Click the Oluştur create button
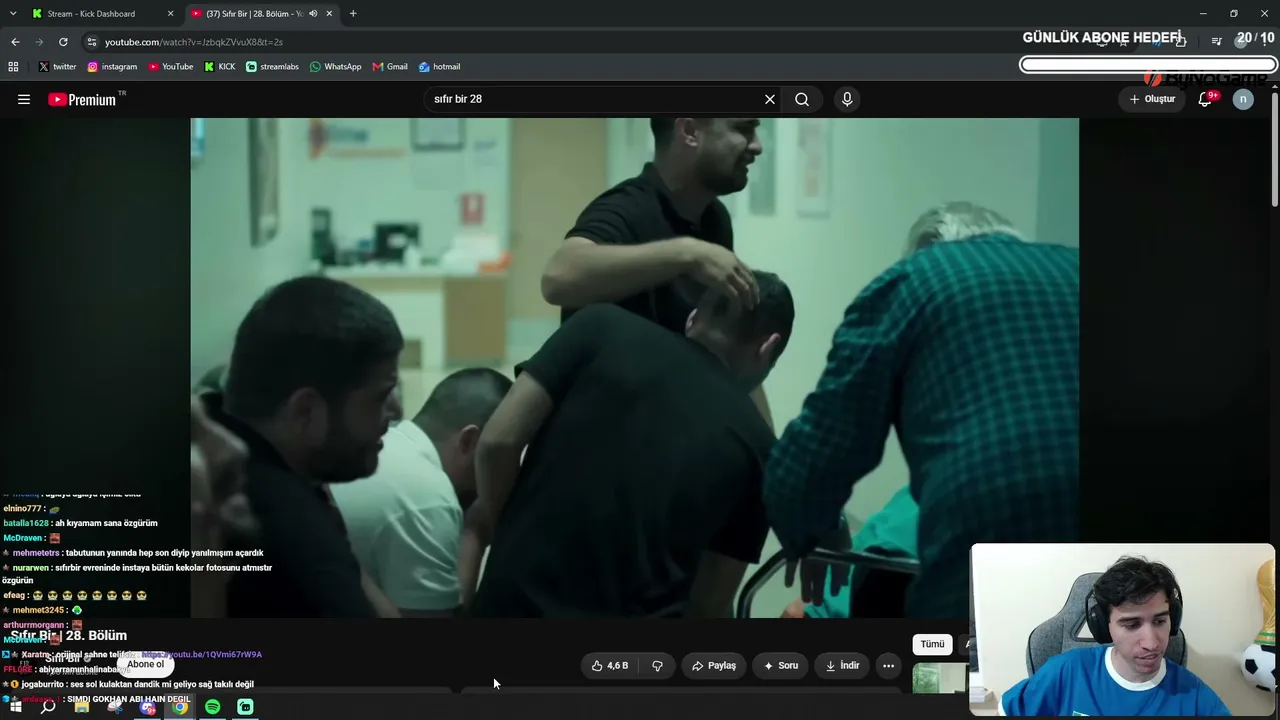The width and height of the screenshot is (1280, 720). (1153, 99)
